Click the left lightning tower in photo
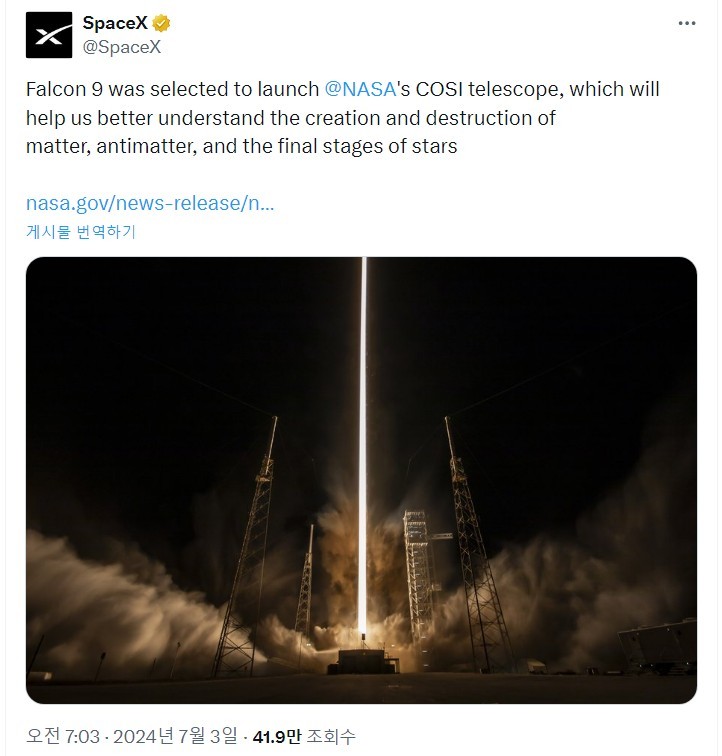This screenshot has width=722, height=756. (248, 545)
